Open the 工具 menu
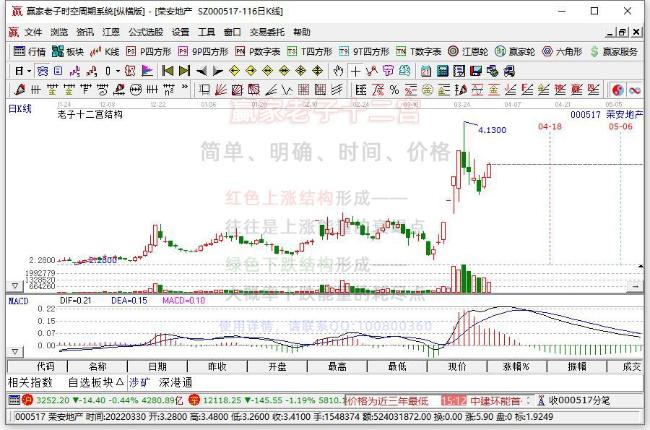650x430 pixels. tap(206, 32)
